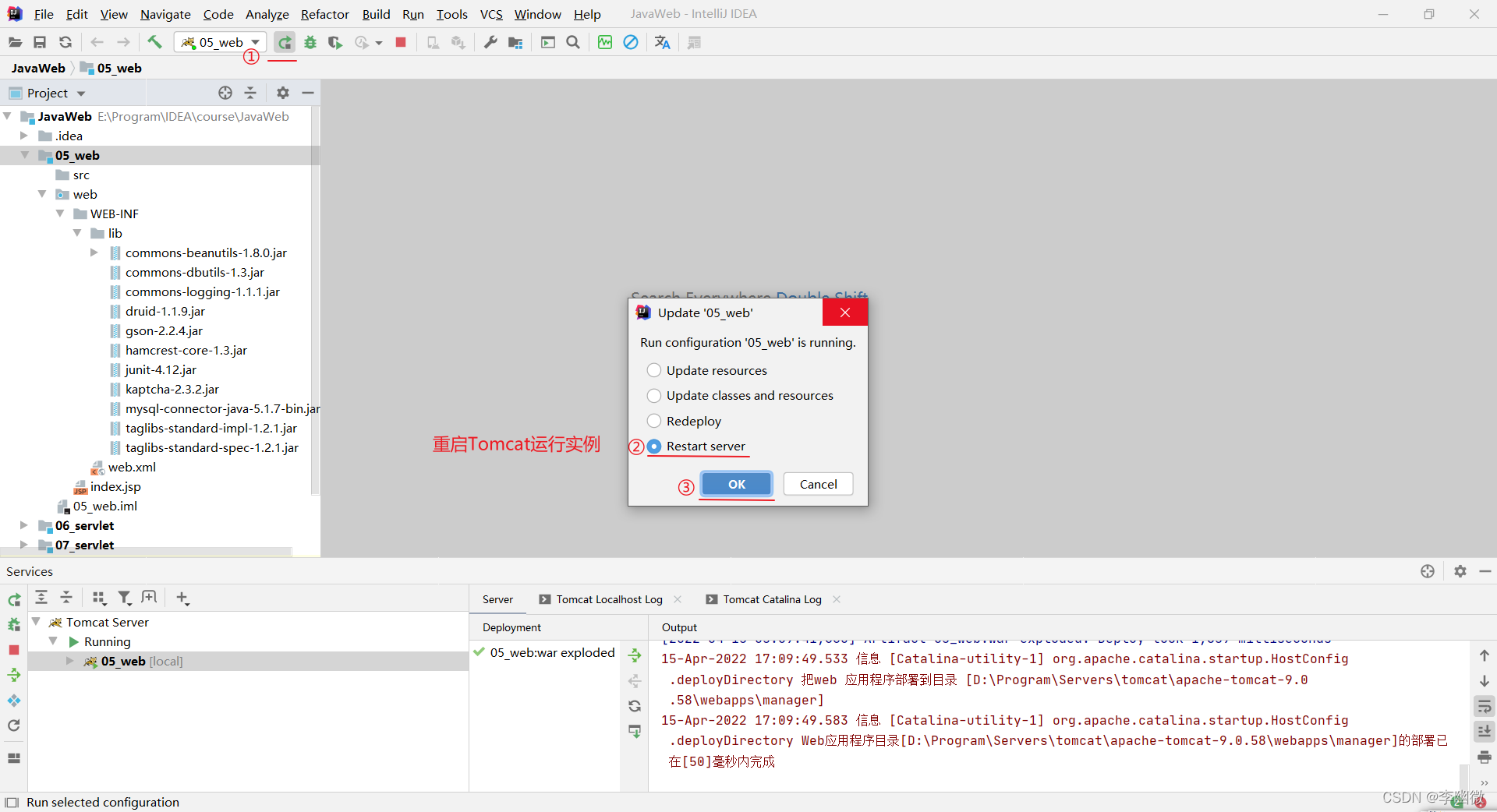The width and height of the screenshot is (1497, 812).
Task: Close the Update '05_web' dialog
Action: (x=845, y=312)
